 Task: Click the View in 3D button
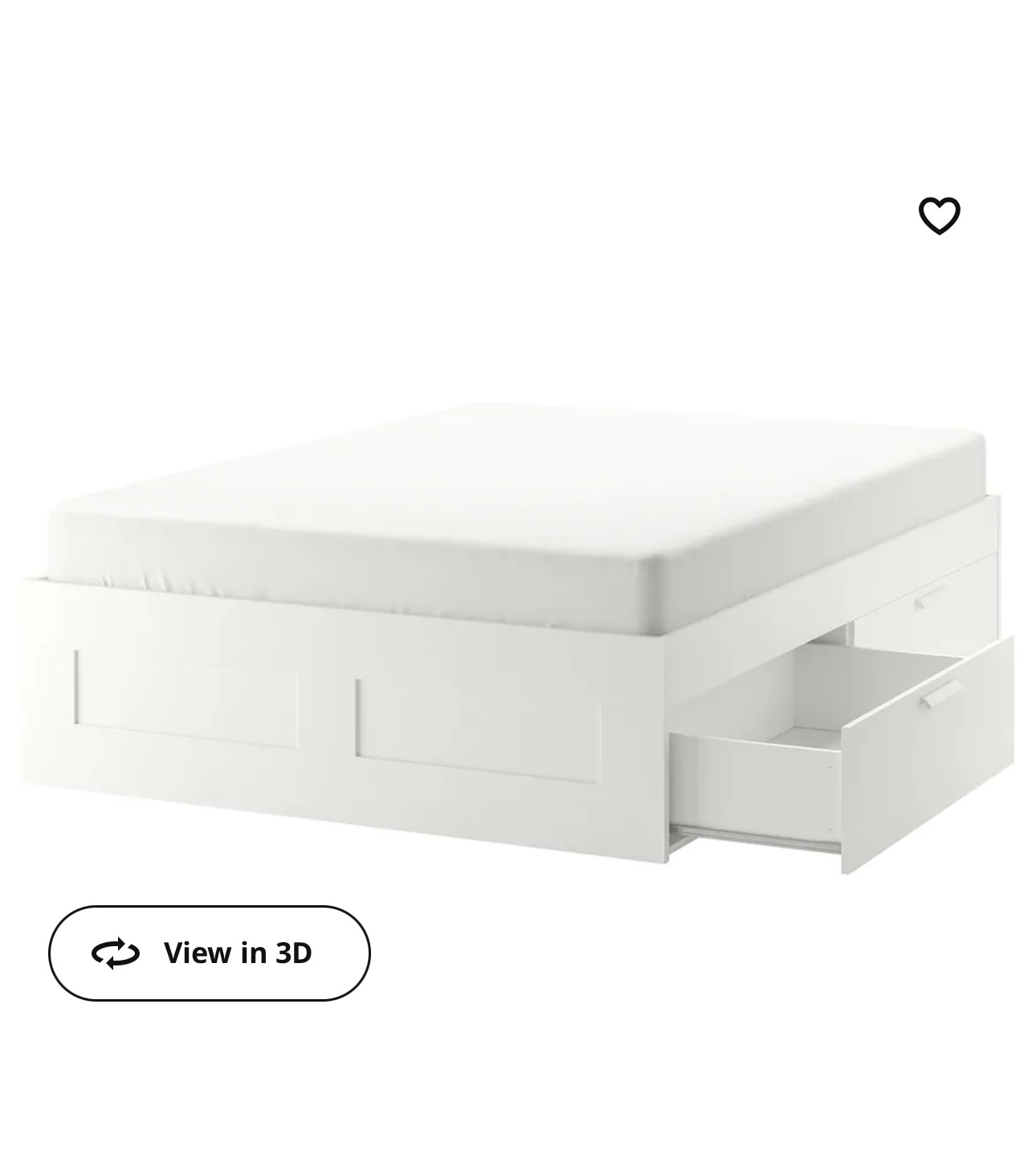pyautogui.click(x=210, y=953)
